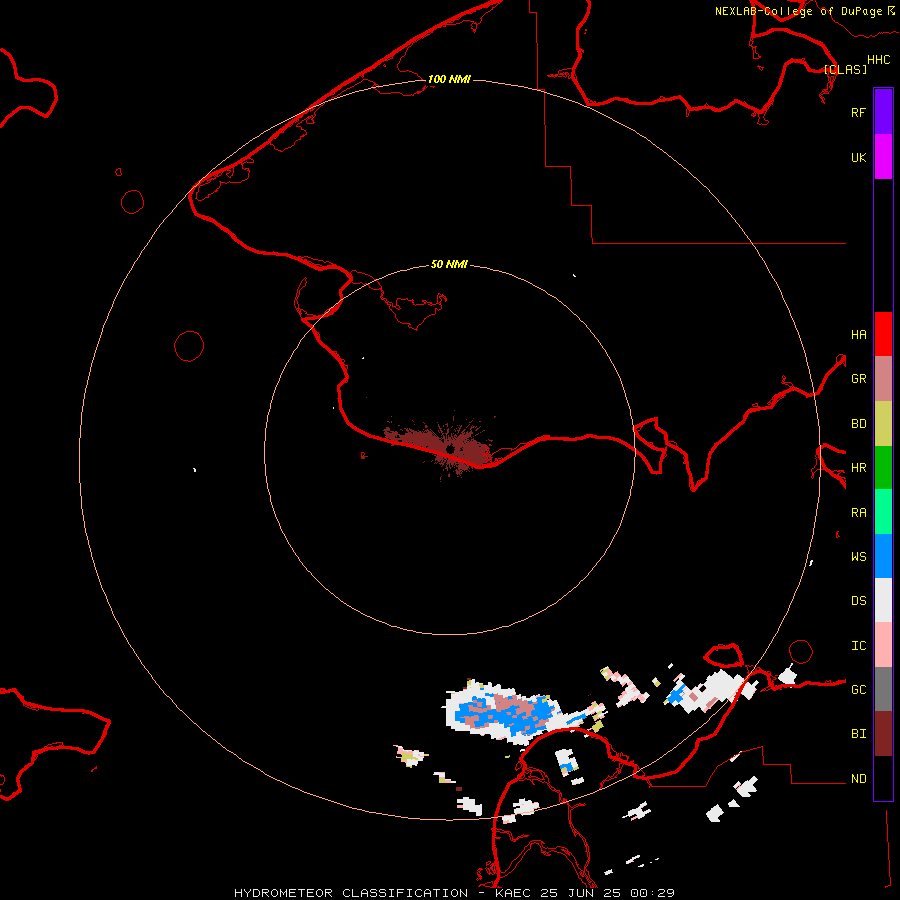Click the RA legend label
The width and height of the screenshot is (900, 900).
point(858,513)
